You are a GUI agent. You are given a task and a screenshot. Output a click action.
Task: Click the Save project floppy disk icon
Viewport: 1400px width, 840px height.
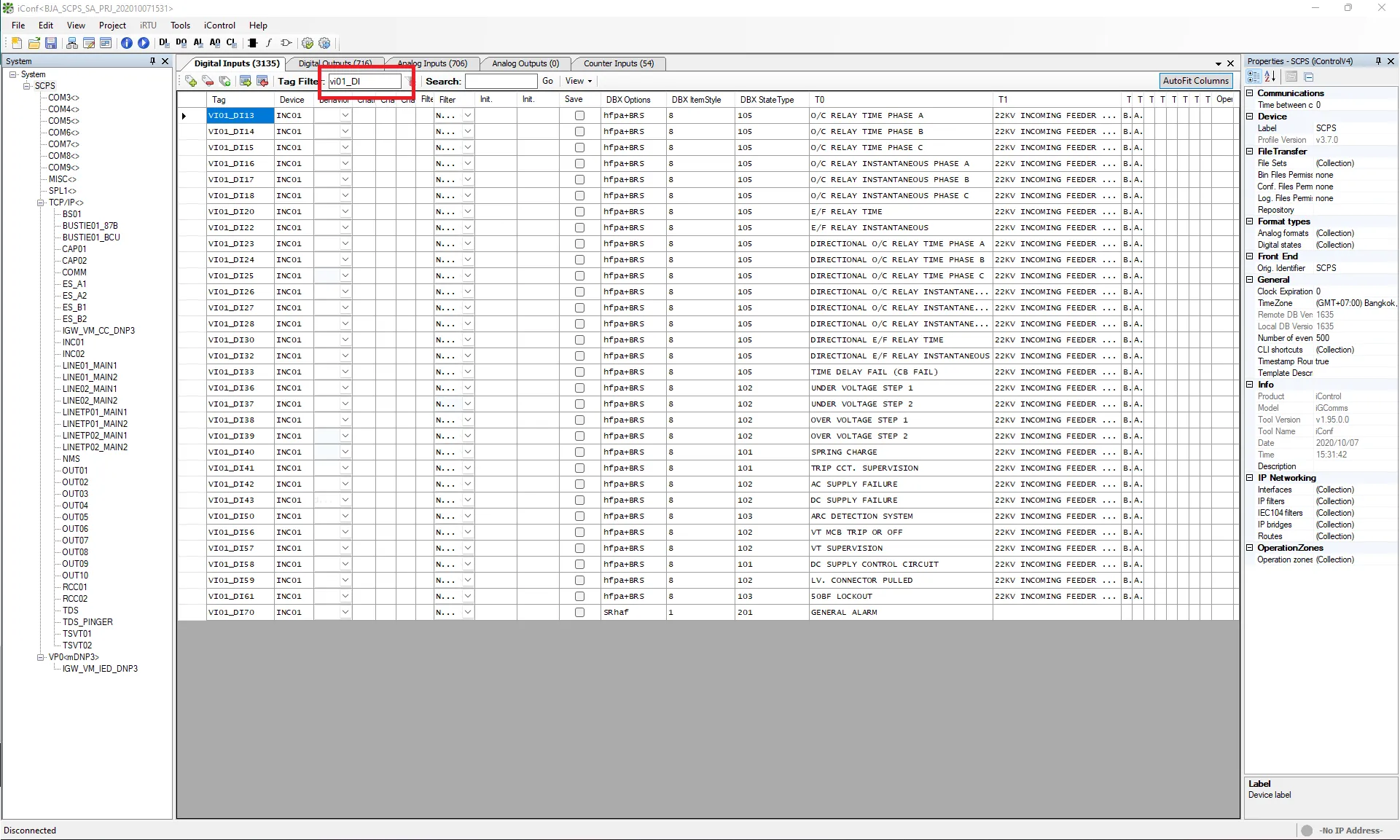[x=51, y=43]
